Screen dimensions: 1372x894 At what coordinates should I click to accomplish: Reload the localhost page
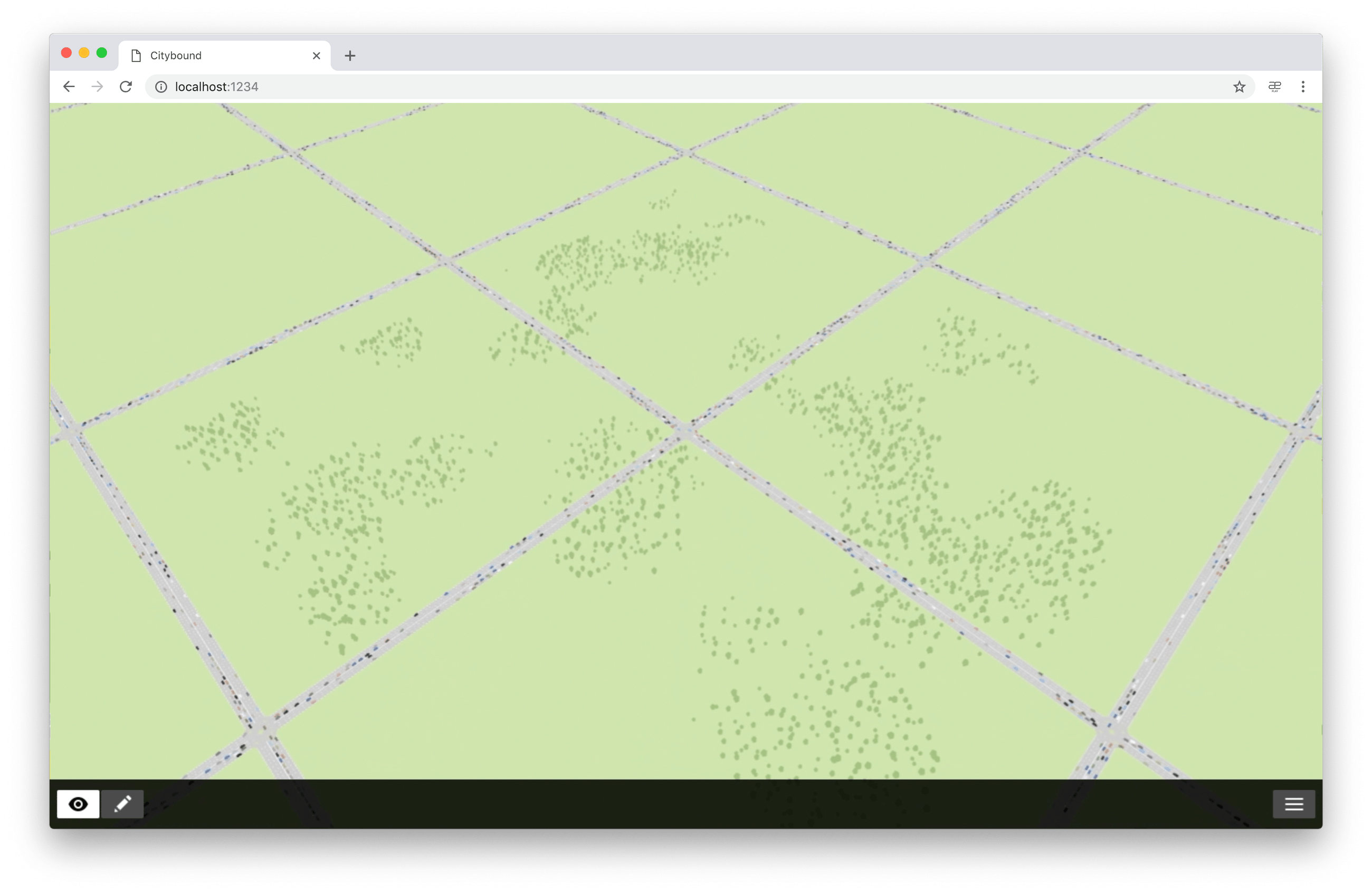tap(126, 86)
